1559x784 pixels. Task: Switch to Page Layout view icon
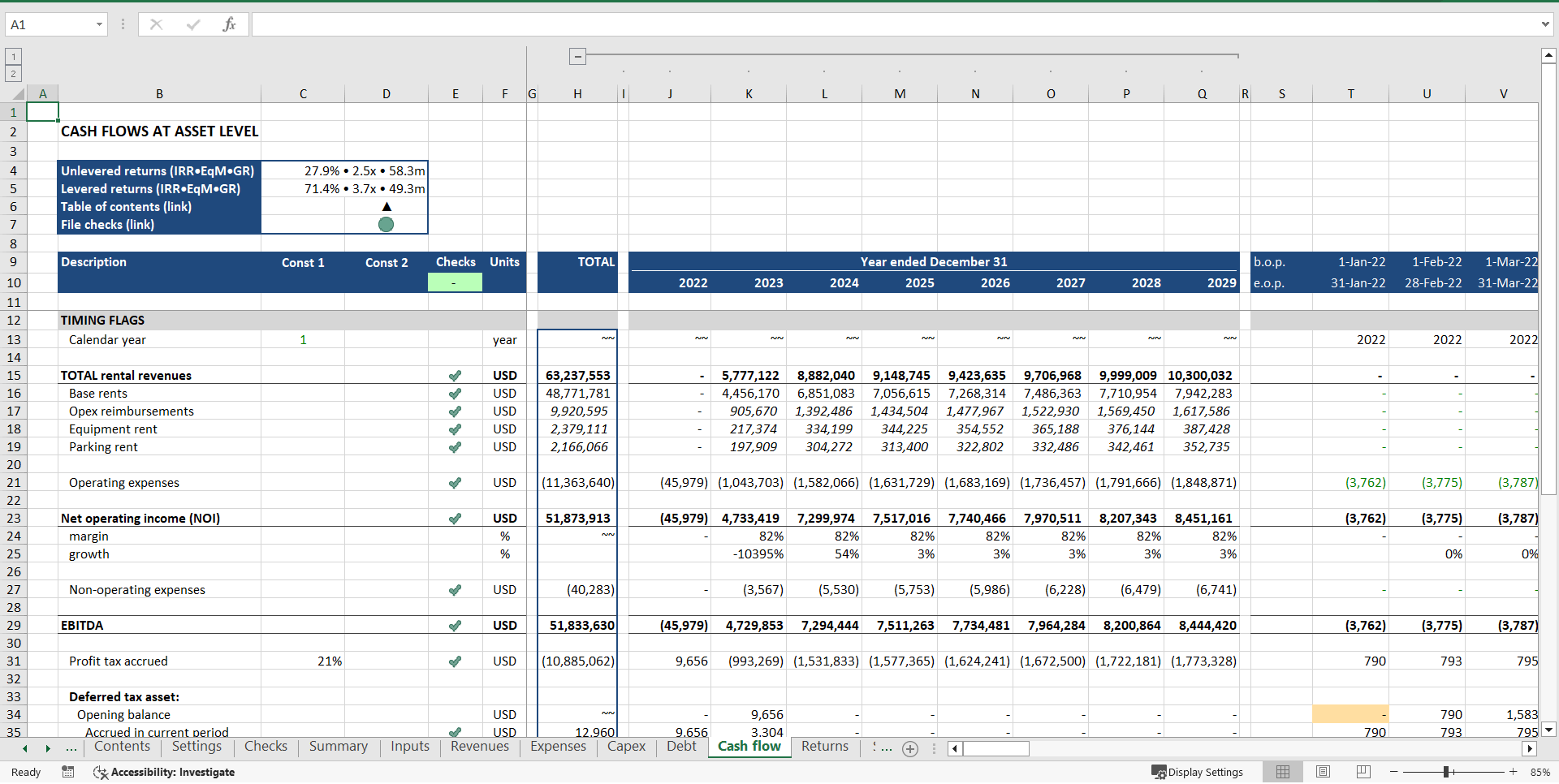1323,772
